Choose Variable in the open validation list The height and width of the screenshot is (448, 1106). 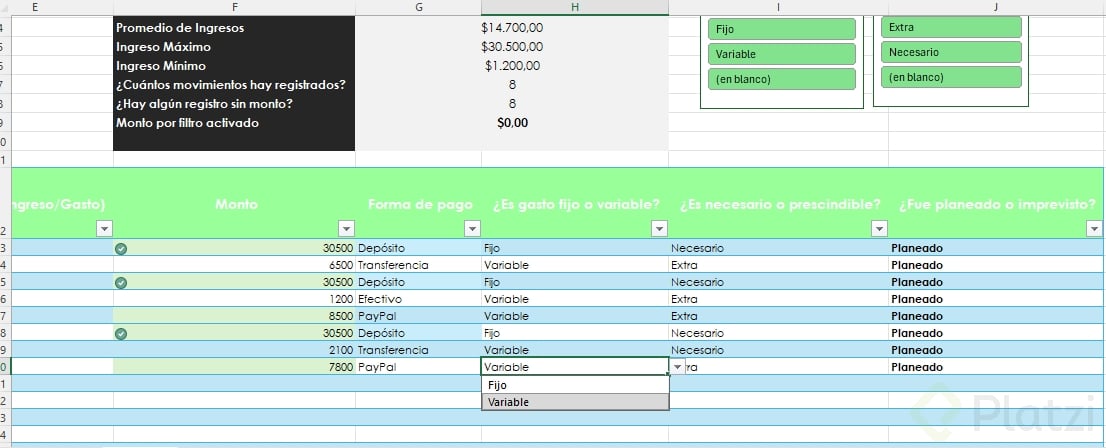575,402
